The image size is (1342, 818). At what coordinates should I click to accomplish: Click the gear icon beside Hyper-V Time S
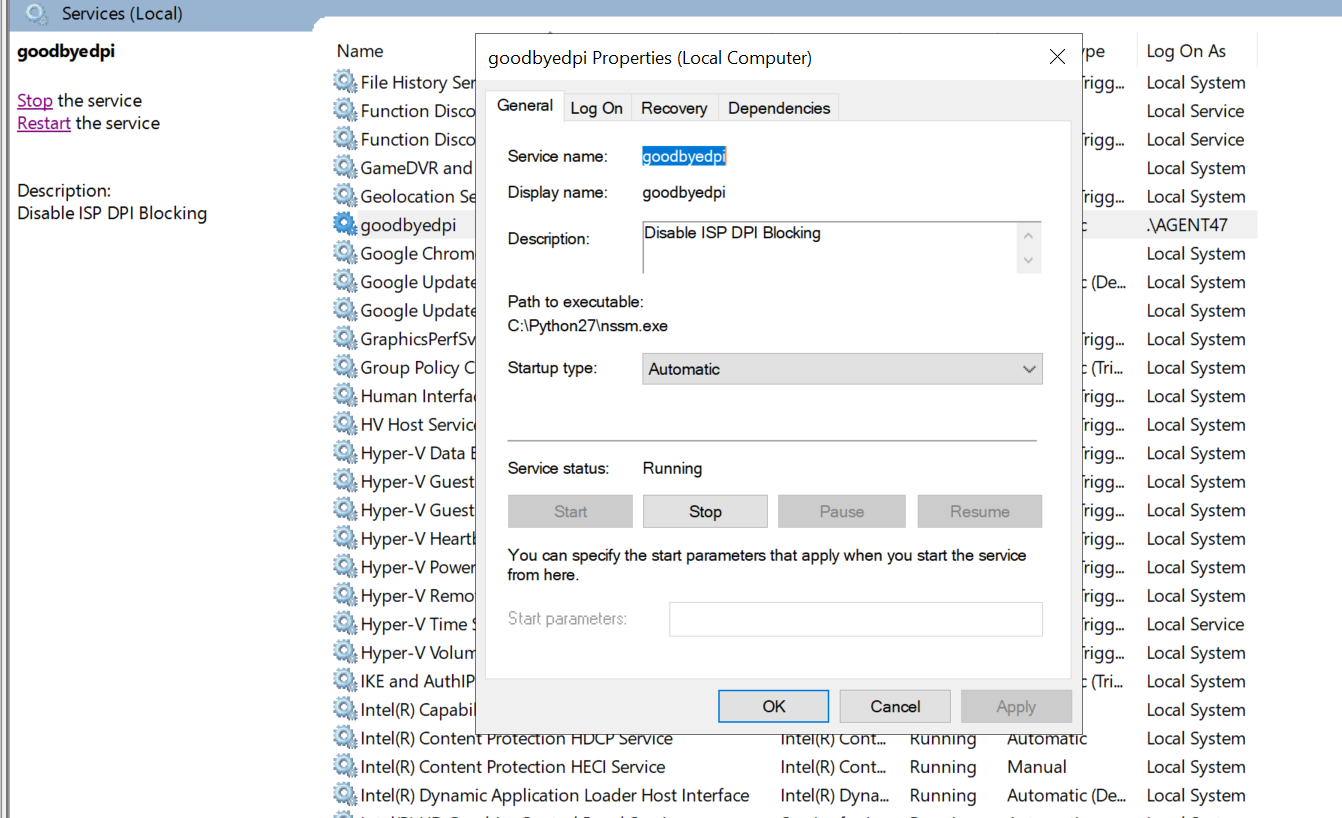coord(345,623)
